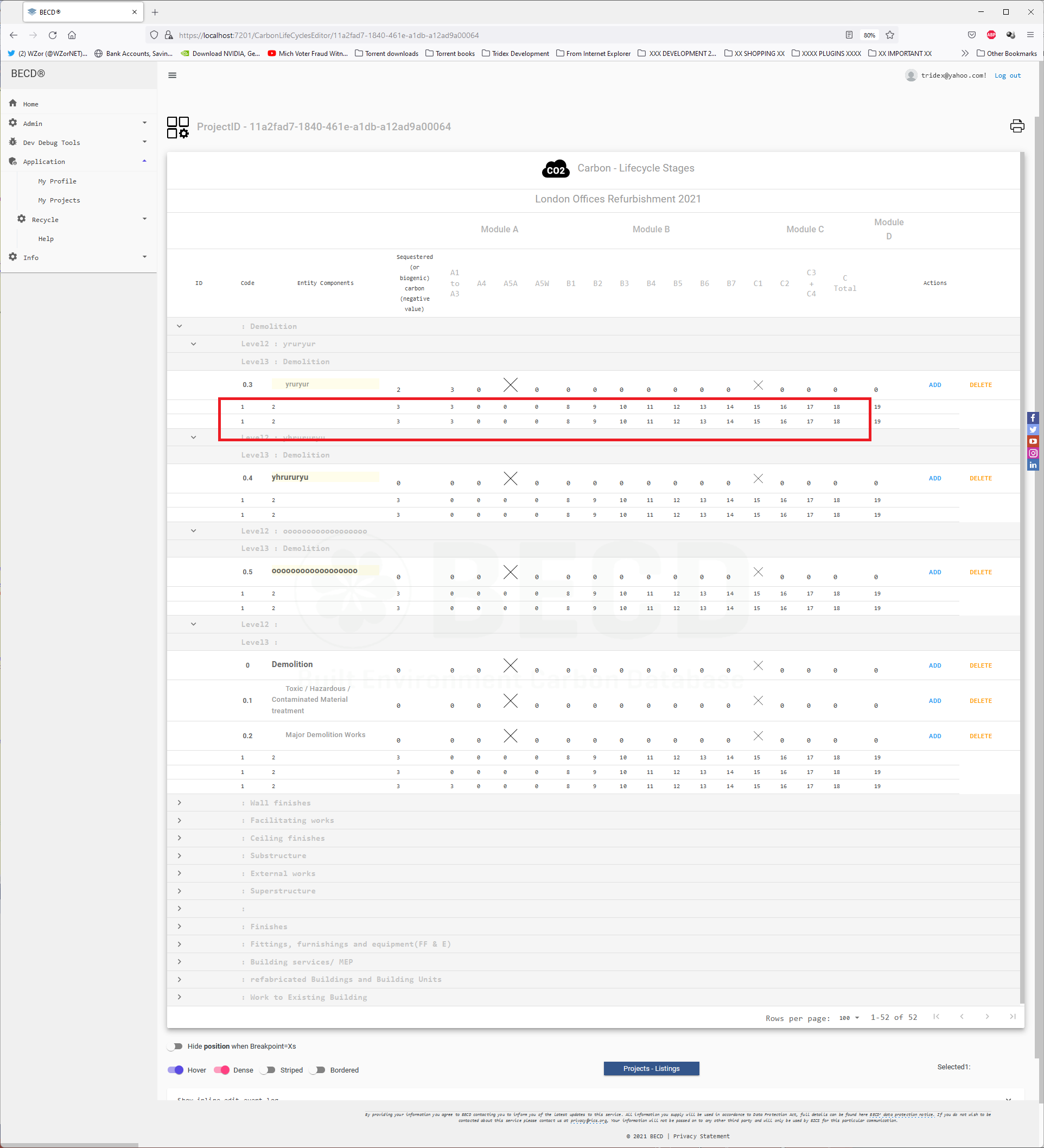
Task: Click Projects - Listings button
Action: [651, 1068]
